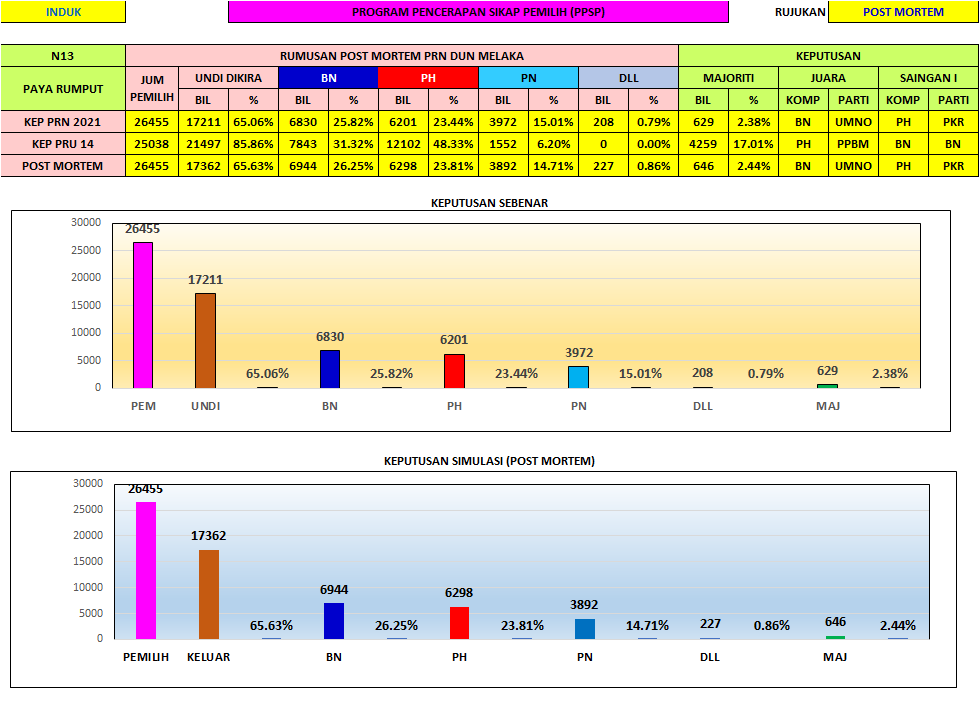Select the table cell with value 17362
Image resolution: width=979 pixels, height=724 pixels.
click(x=203, y=166)
